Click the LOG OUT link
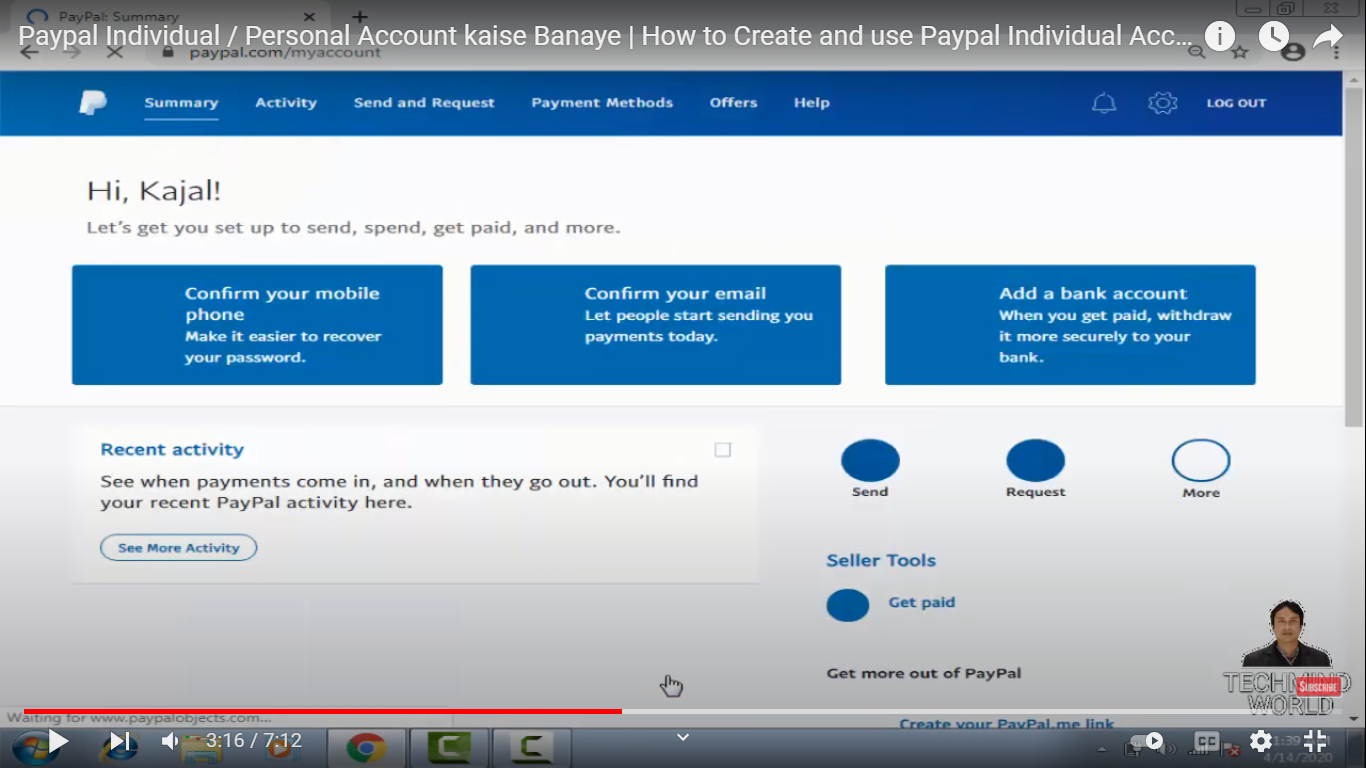Screen dimensions: 1366x768 point(1236,103)
